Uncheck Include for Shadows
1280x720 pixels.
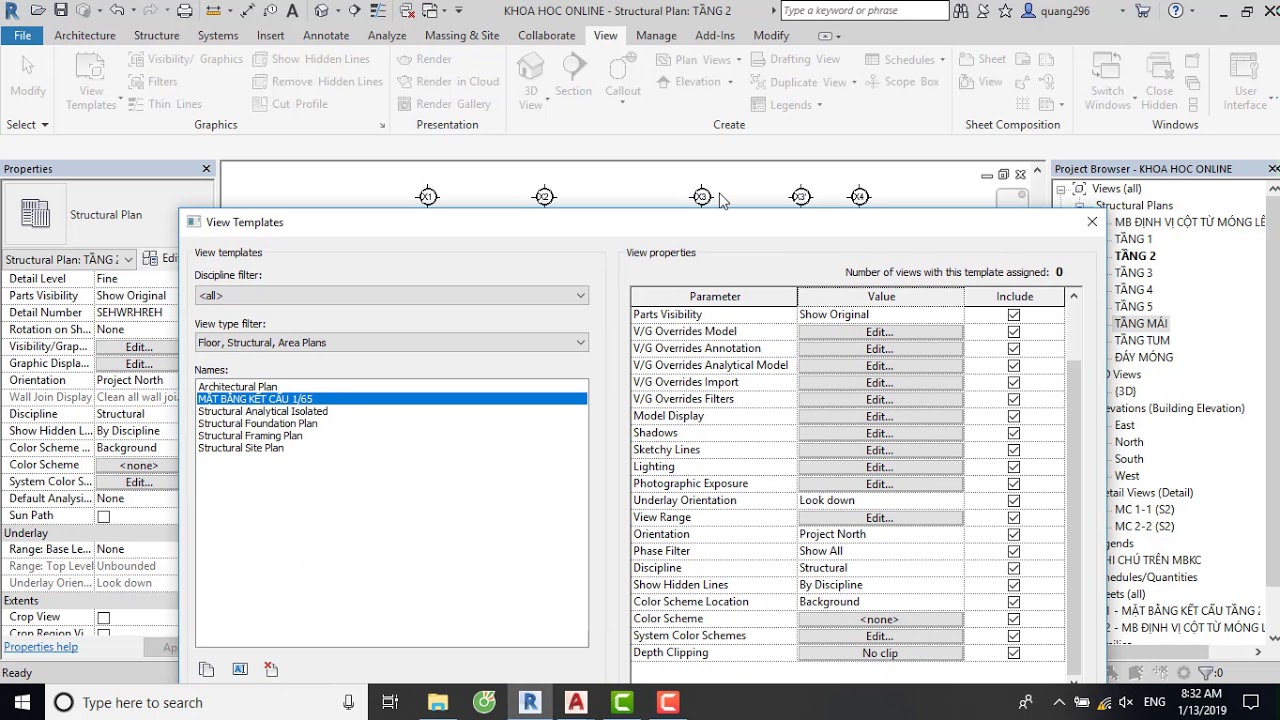[1014, 433]
